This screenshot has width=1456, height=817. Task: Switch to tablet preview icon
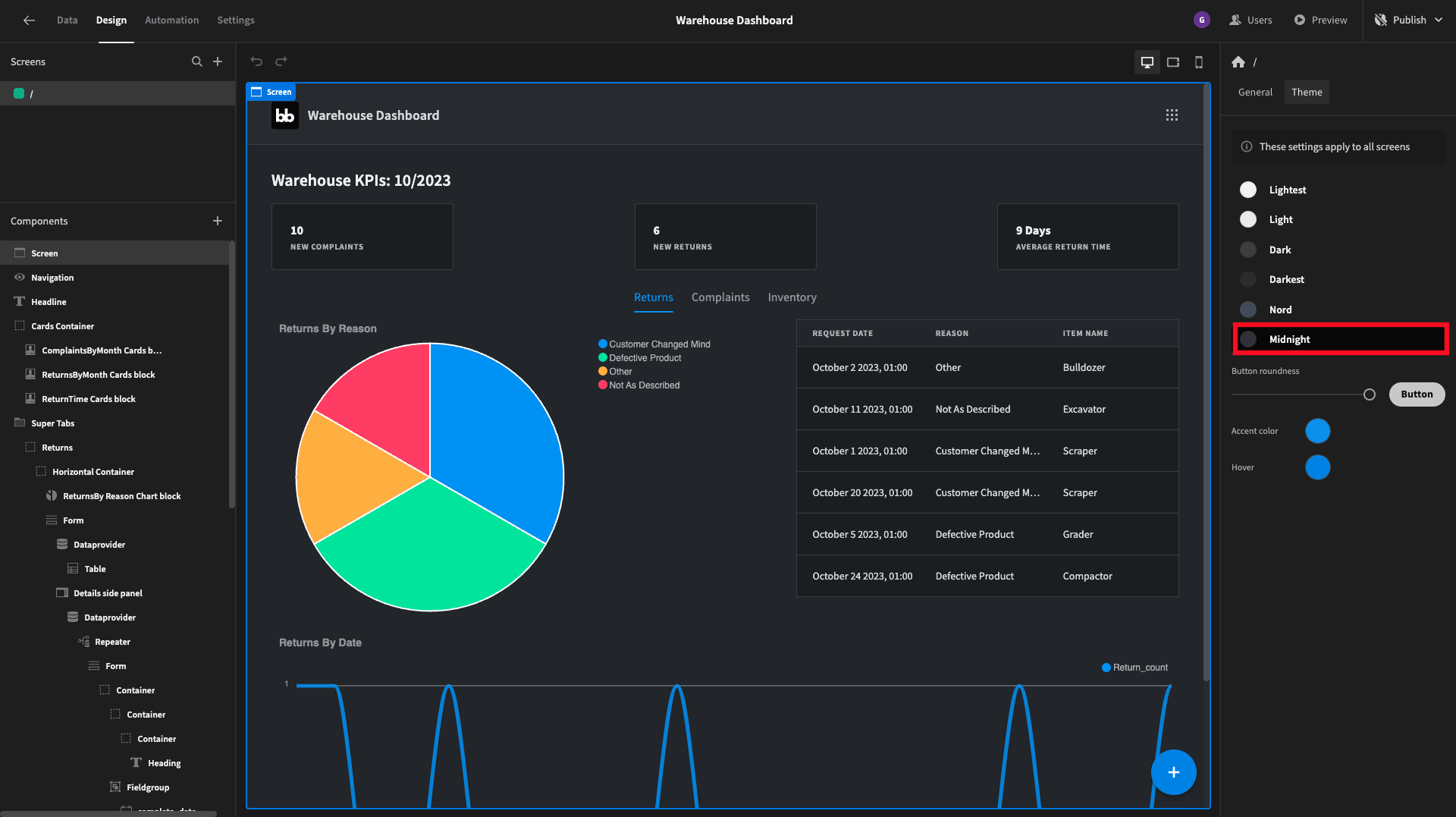(1173, 62)
